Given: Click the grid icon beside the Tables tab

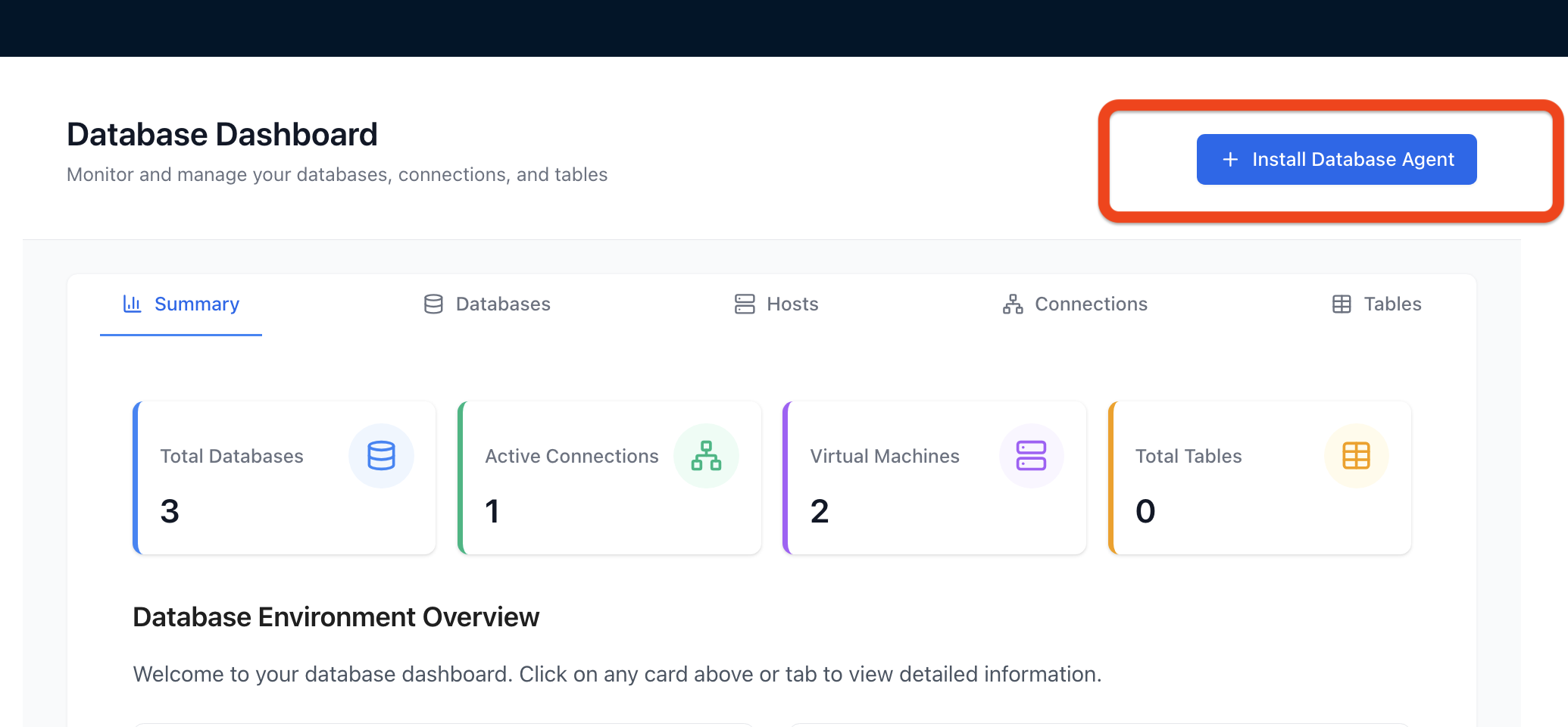Looking at the screenshot, I should pyautogui.click(x=1342, y=304).
